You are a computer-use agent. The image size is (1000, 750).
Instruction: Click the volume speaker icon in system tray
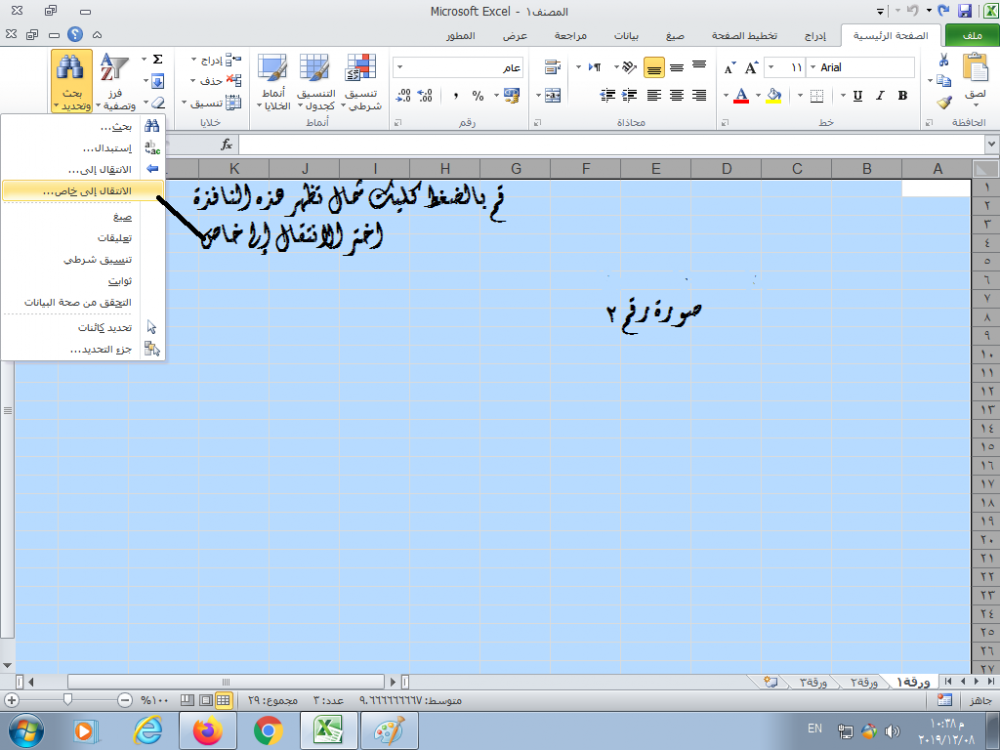tap(892, 731)
